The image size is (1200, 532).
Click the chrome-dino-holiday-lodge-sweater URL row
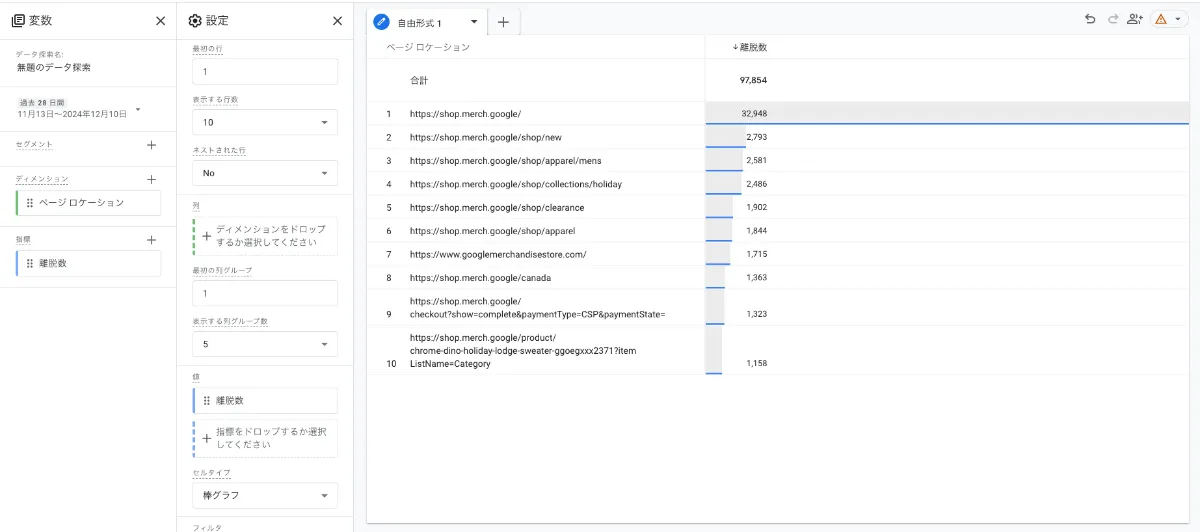click(x=523, y=351)
